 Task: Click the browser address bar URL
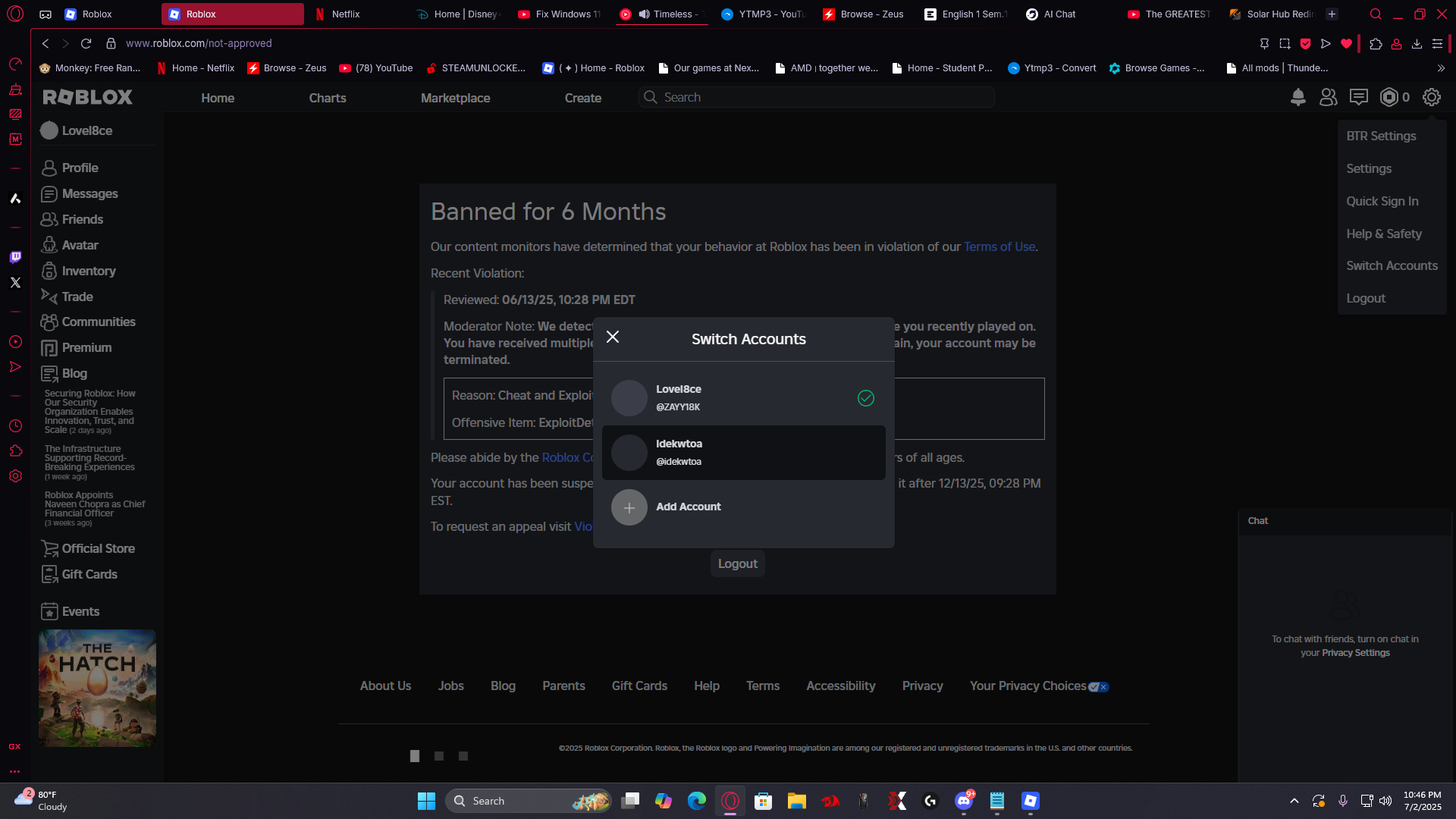tap(199, 43)
